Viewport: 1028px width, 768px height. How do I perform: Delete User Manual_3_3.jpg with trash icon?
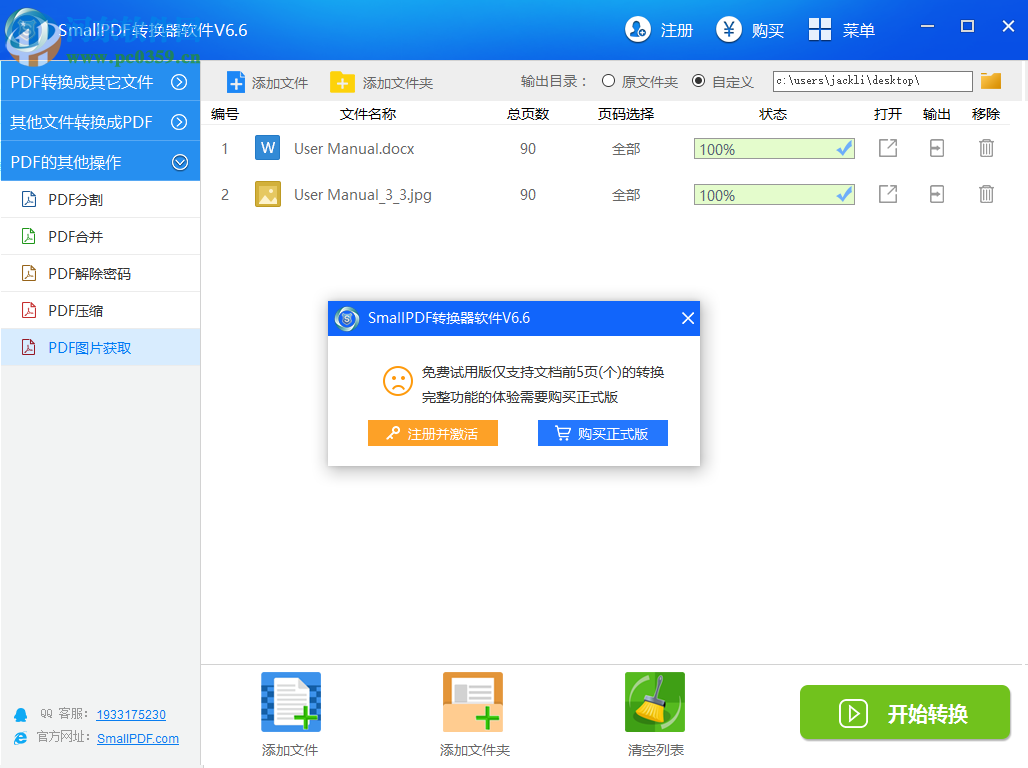tap(986, 194)
